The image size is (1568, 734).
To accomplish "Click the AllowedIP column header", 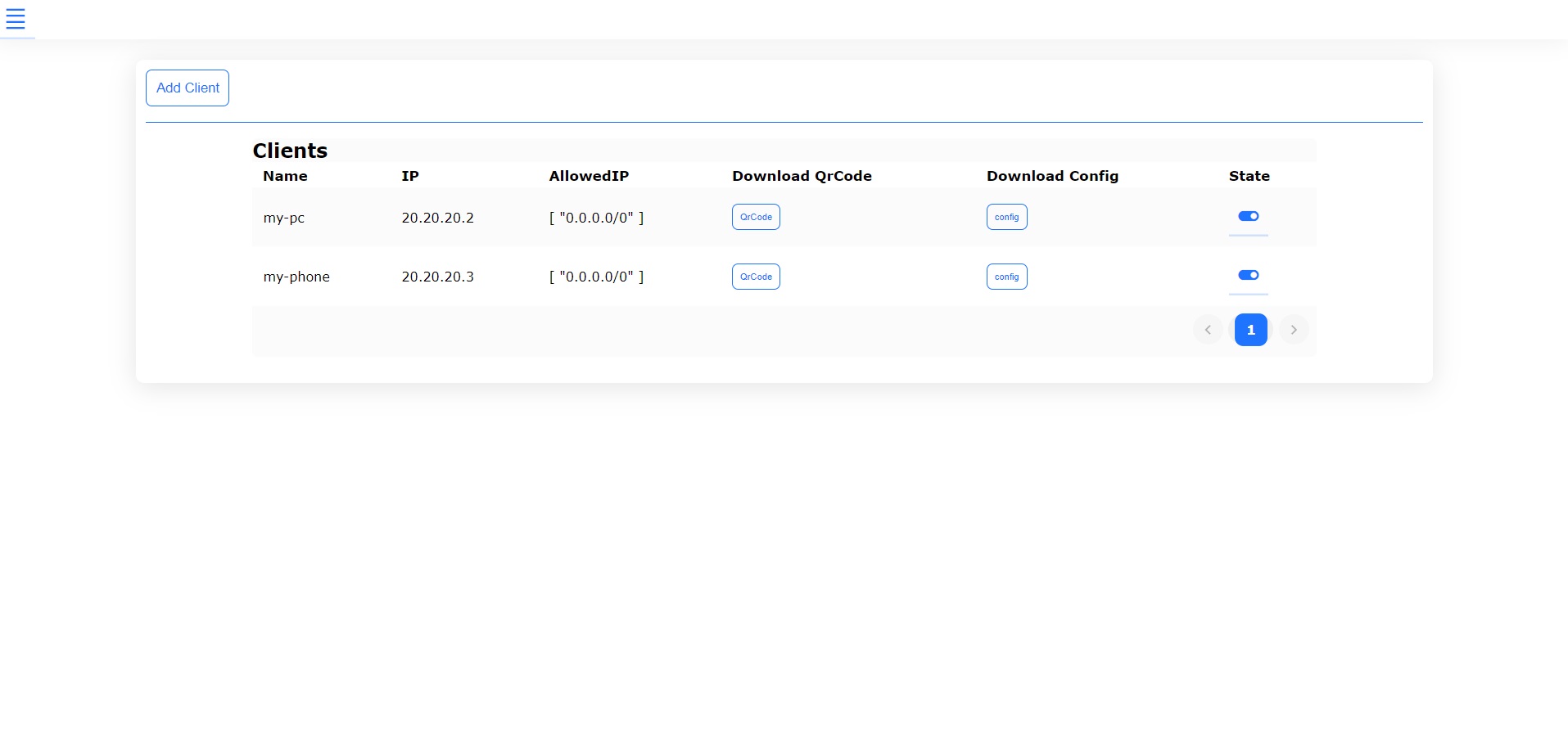I will (589, 176).
